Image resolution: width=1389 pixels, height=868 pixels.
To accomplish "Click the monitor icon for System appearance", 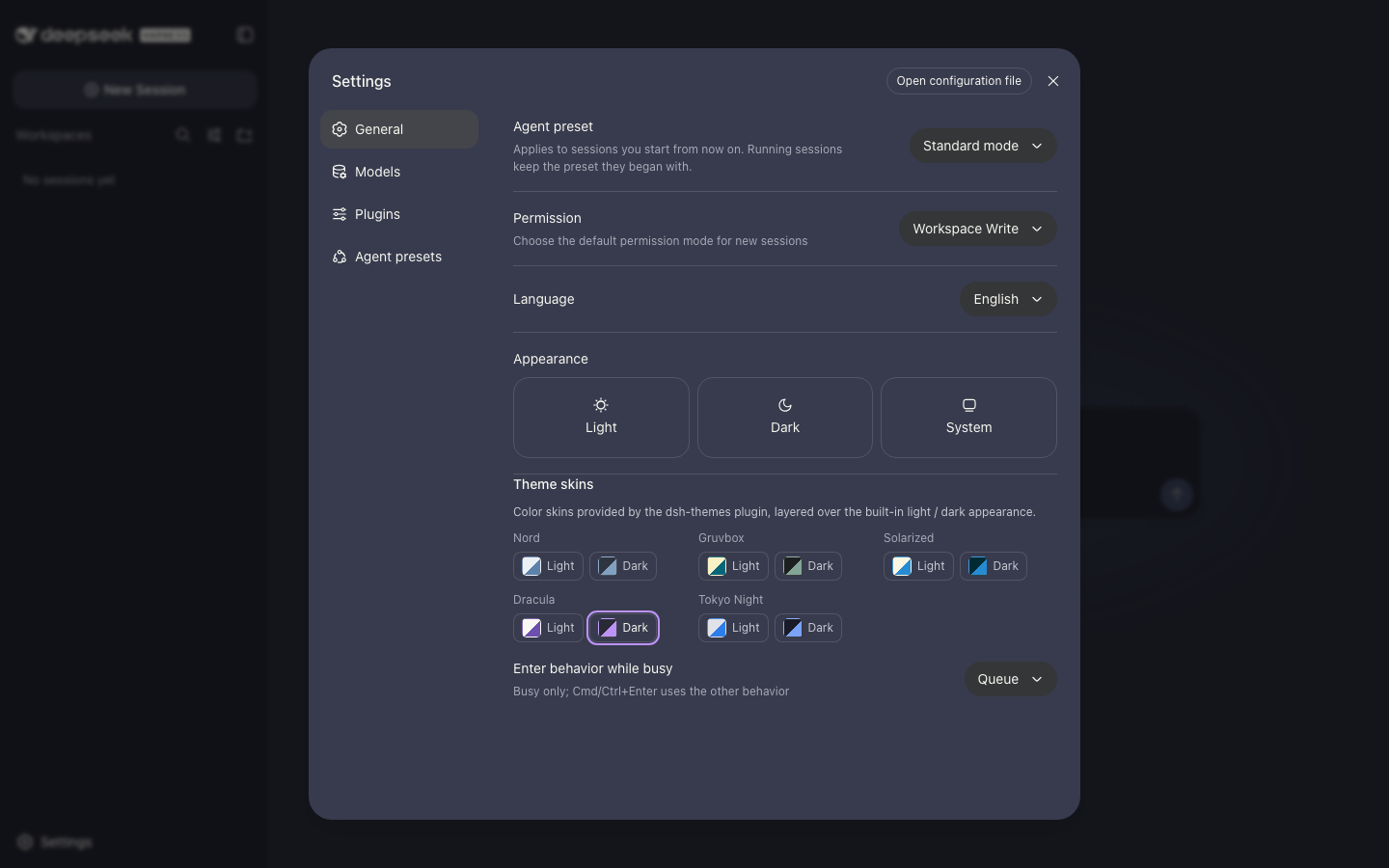I will coord(969,405).
